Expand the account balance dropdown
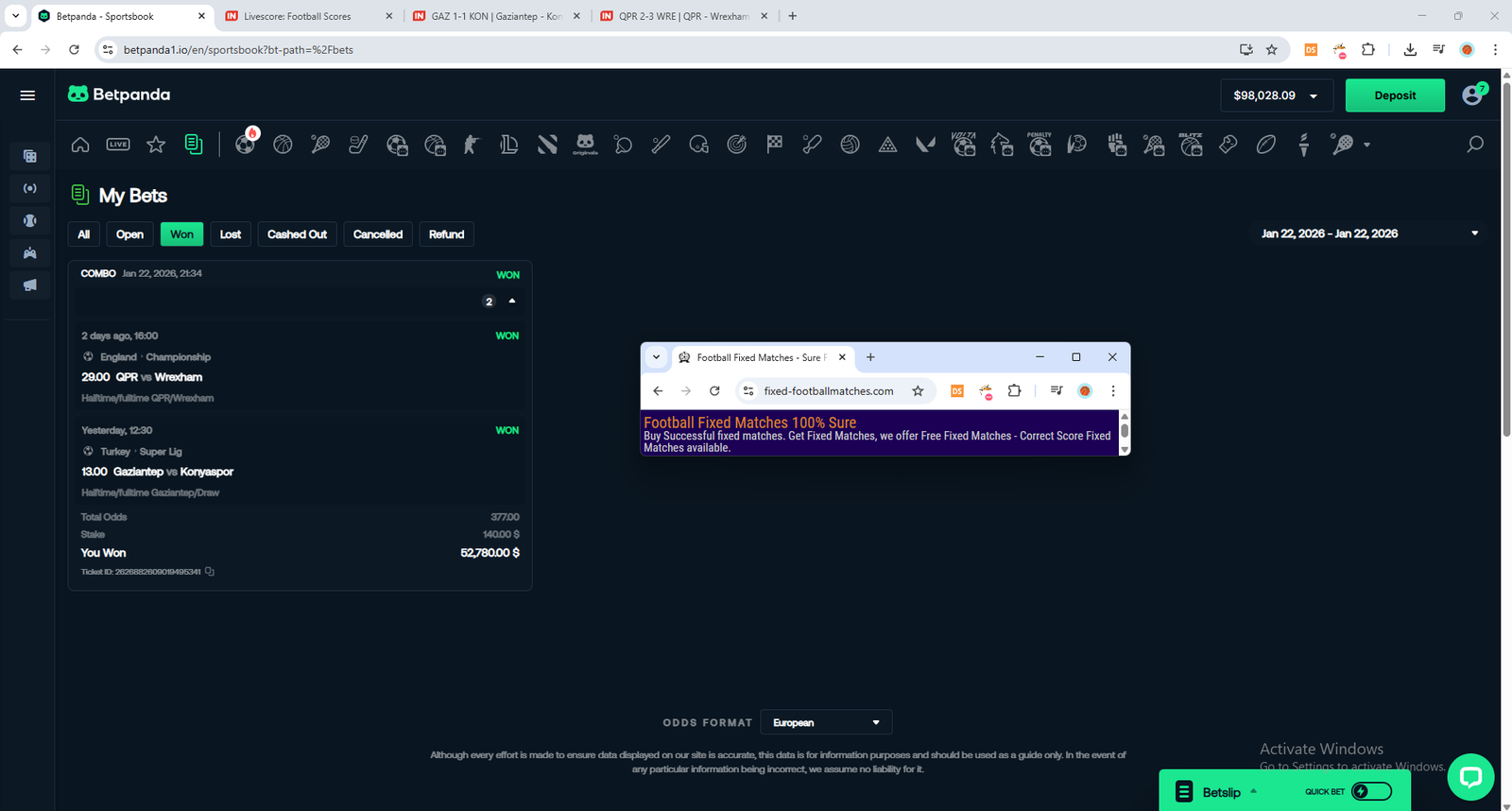Viewport: 1512px width, 811px height. (x=1276, y=95)
